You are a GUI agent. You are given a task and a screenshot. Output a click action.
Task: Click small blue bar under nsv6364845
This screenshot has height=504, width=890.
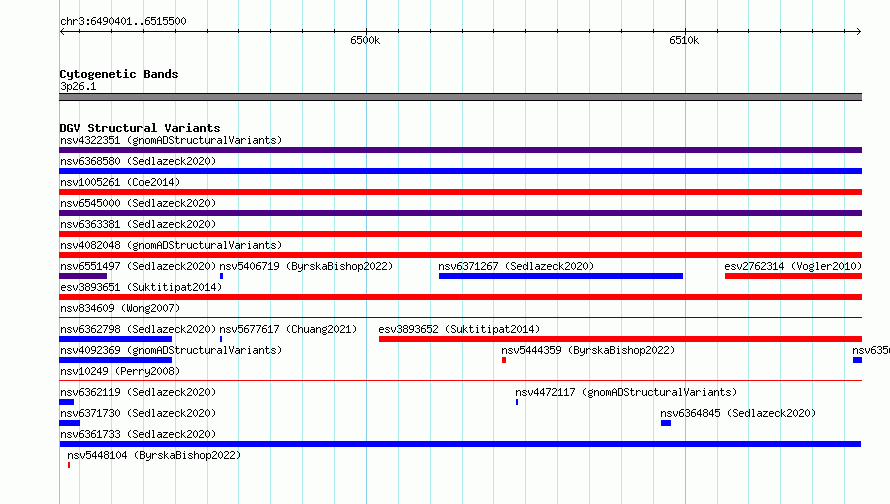[666, 423]
